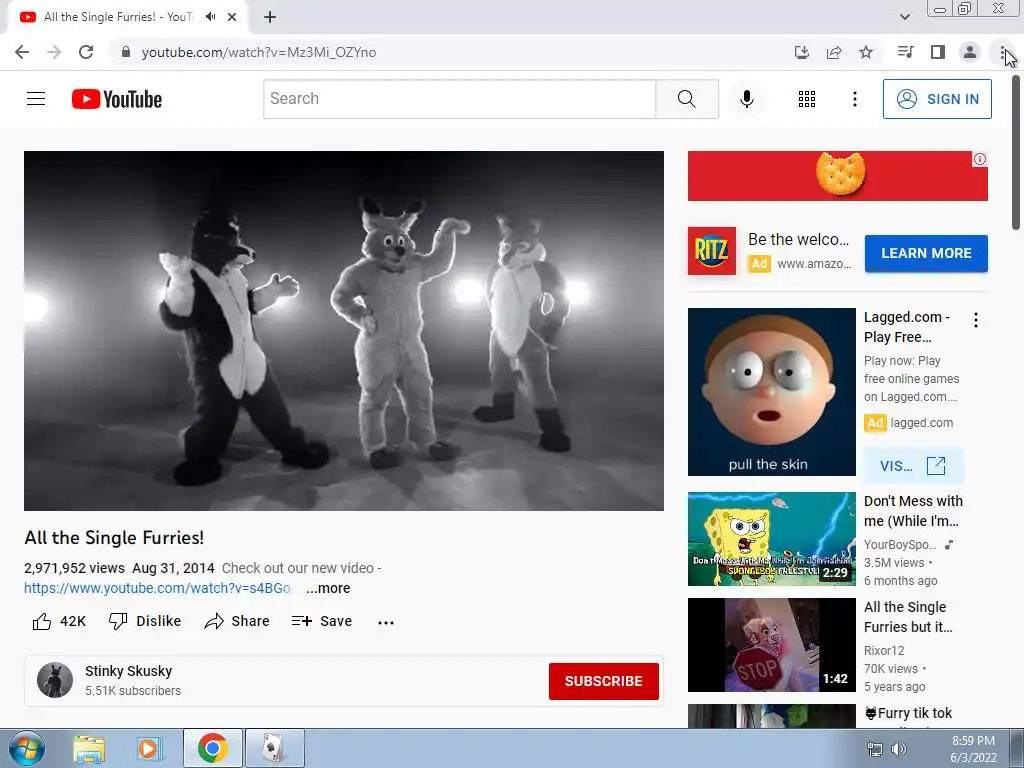The height and width of the screenshot is (768, 1024).
Task: Open YouTube settings three-dot menu
Action: click(x=855, y=99)
